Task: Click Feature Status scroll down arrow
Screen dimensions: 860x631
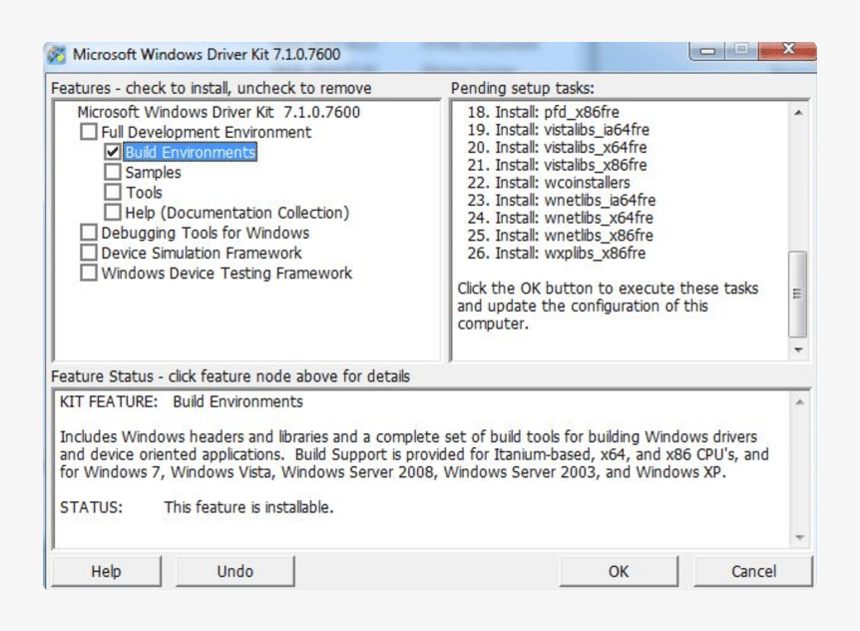Action: [x=800, y=537]
